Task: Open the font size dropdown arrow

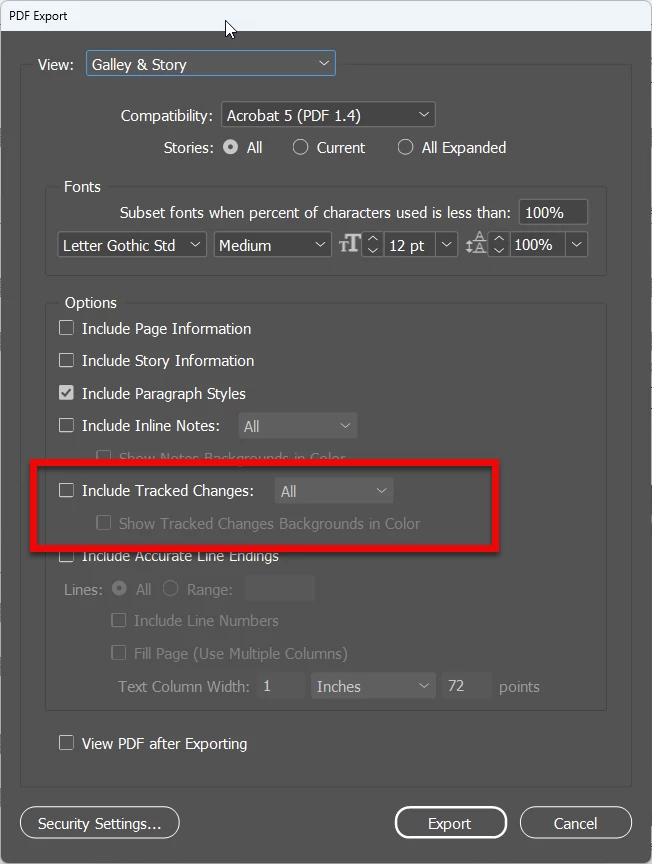Action: pos(446,245)
